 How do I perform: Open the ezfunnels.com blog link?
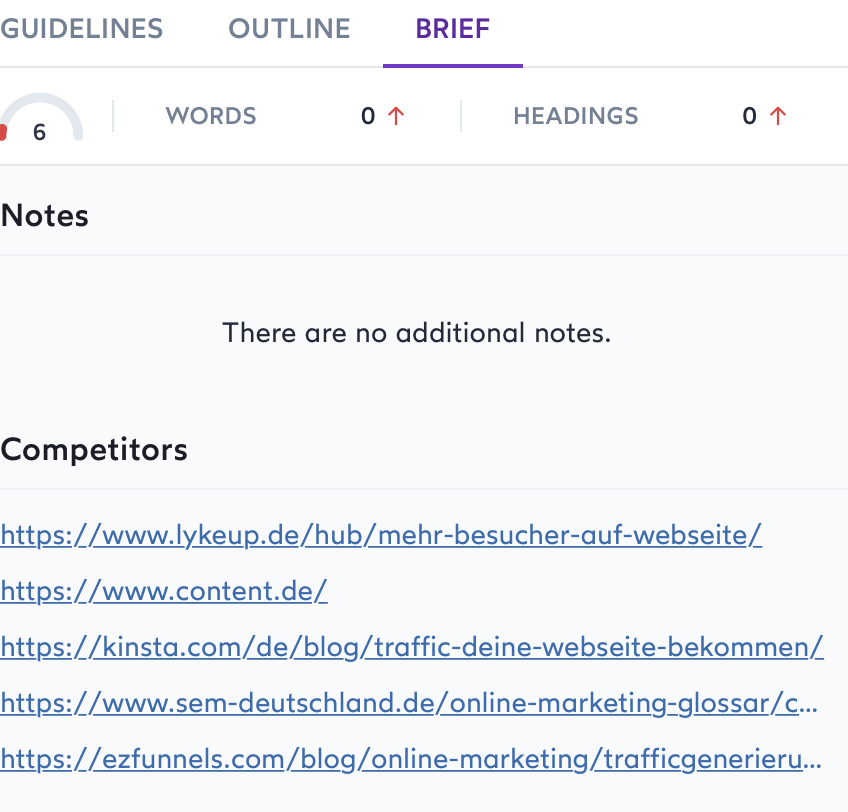pos(412,759)
